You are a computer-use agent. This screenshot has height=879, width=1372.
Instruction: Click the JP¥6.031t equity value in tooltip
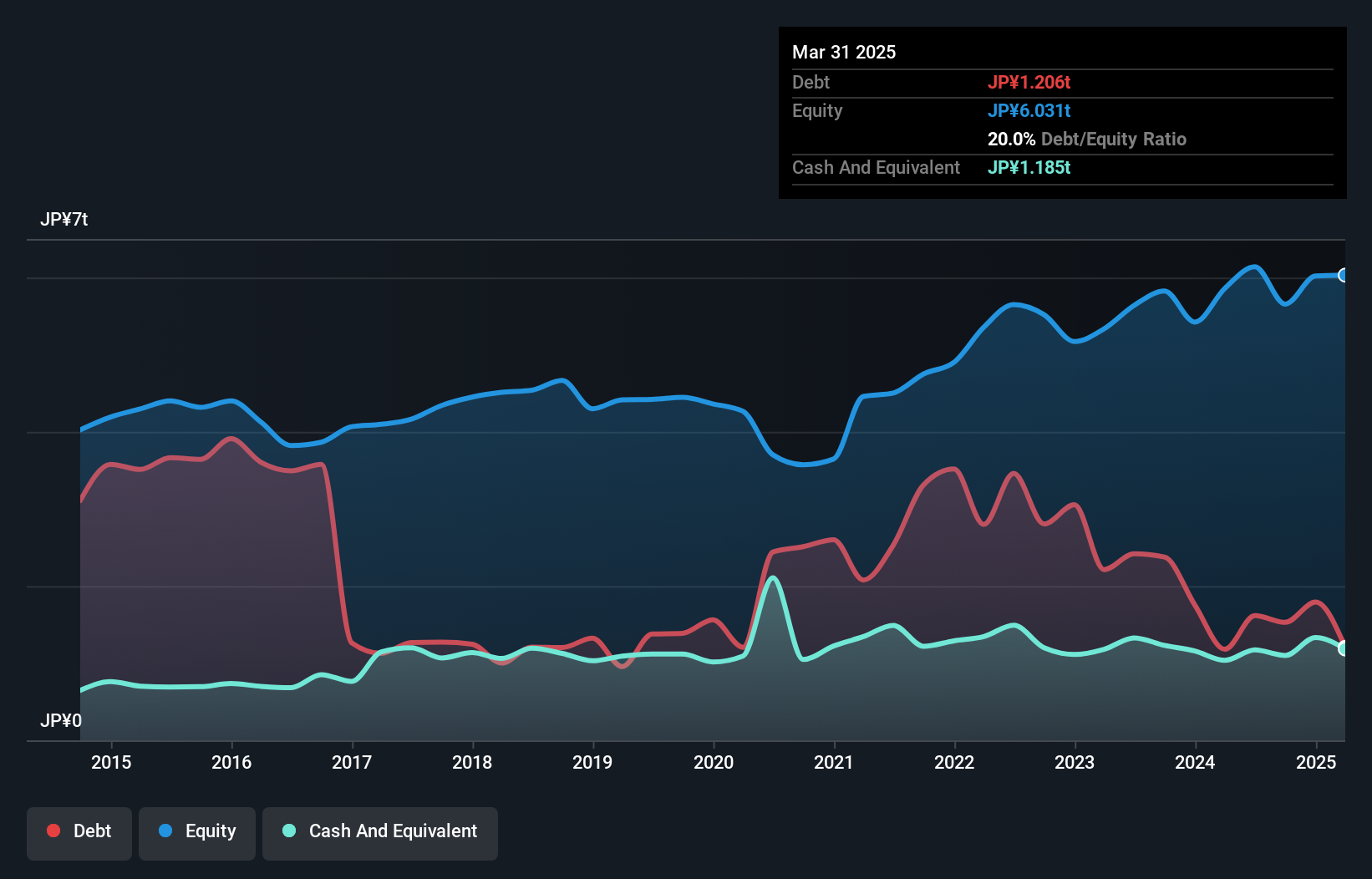coord(1029,111)
